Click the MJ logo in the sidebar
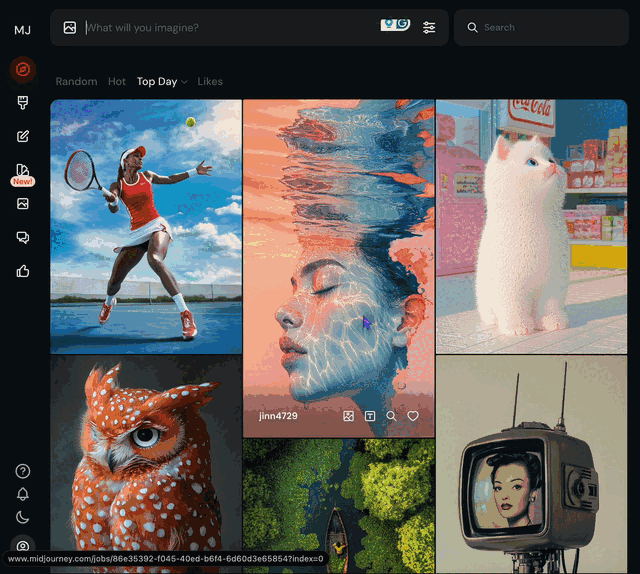This screenshot has width=640, height=574. pos(22,30)
